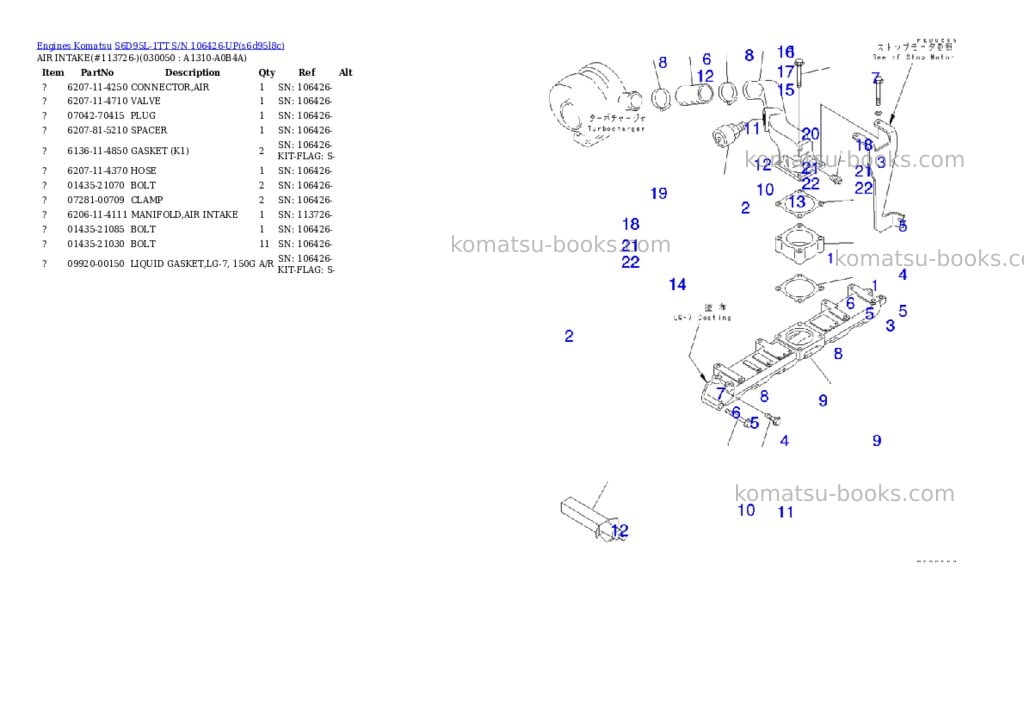Click callout number 17 in diagram
The width and height of the screenshot is (1024, 725).
pyautogui.click(x=786, y=71)
